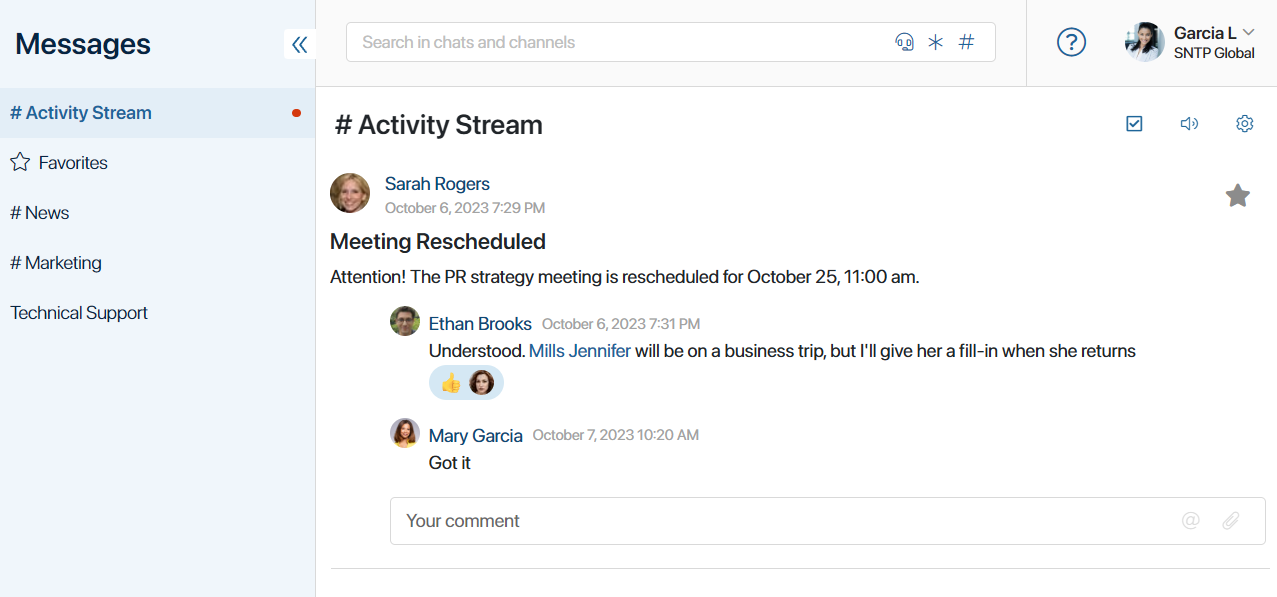Open Sarah Rogers profile name link
This screenshot has height=597, width=1277.
pyautogui.click(x=437, y=184)
